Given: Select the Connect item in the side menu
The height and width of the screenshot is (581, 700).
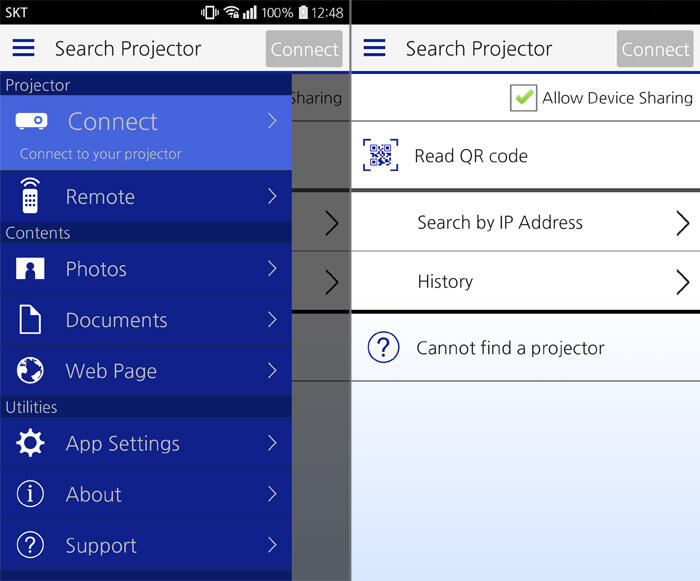Looking at the screenshot, I should click(x=146, y=133).
